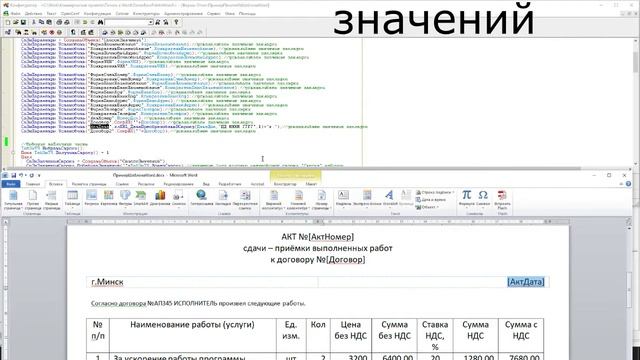The height and width of the screenshot is (360, 640).
Task: Open the header (Верхний колонтитул) dropdown
Action: pyautogui.click(x=274, y=200)
